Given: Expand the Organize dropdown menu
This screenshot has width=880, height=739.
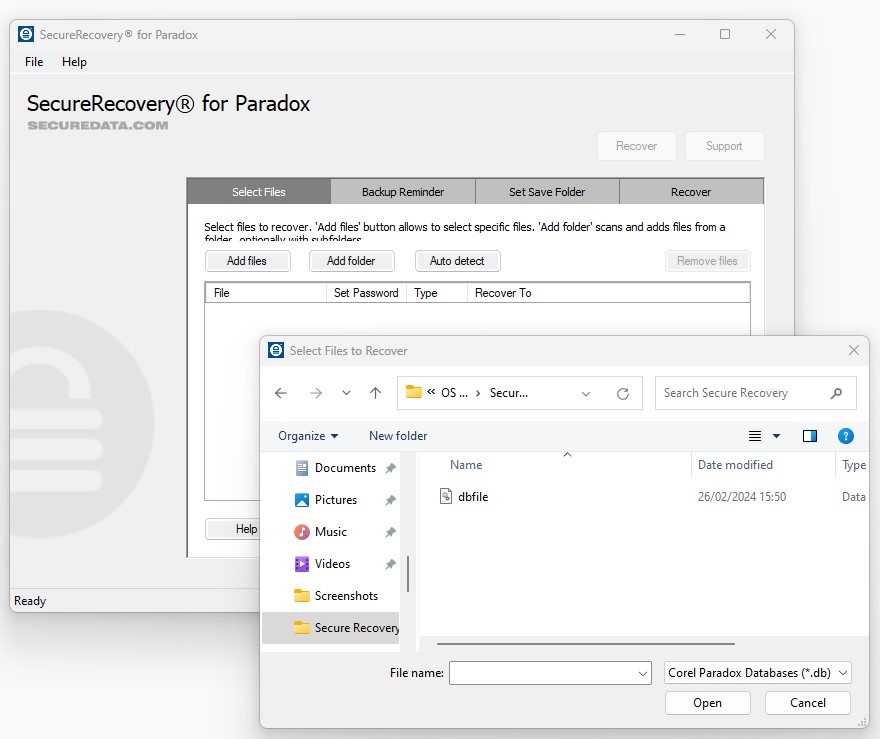Looking at the screenshot, I should click(308, 436).
